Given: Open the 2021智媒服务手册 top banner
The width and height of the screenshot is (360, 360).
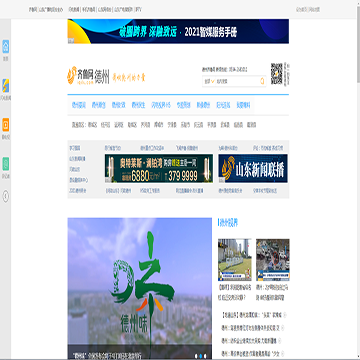Looking at the screenshot, I should point(178,31).
